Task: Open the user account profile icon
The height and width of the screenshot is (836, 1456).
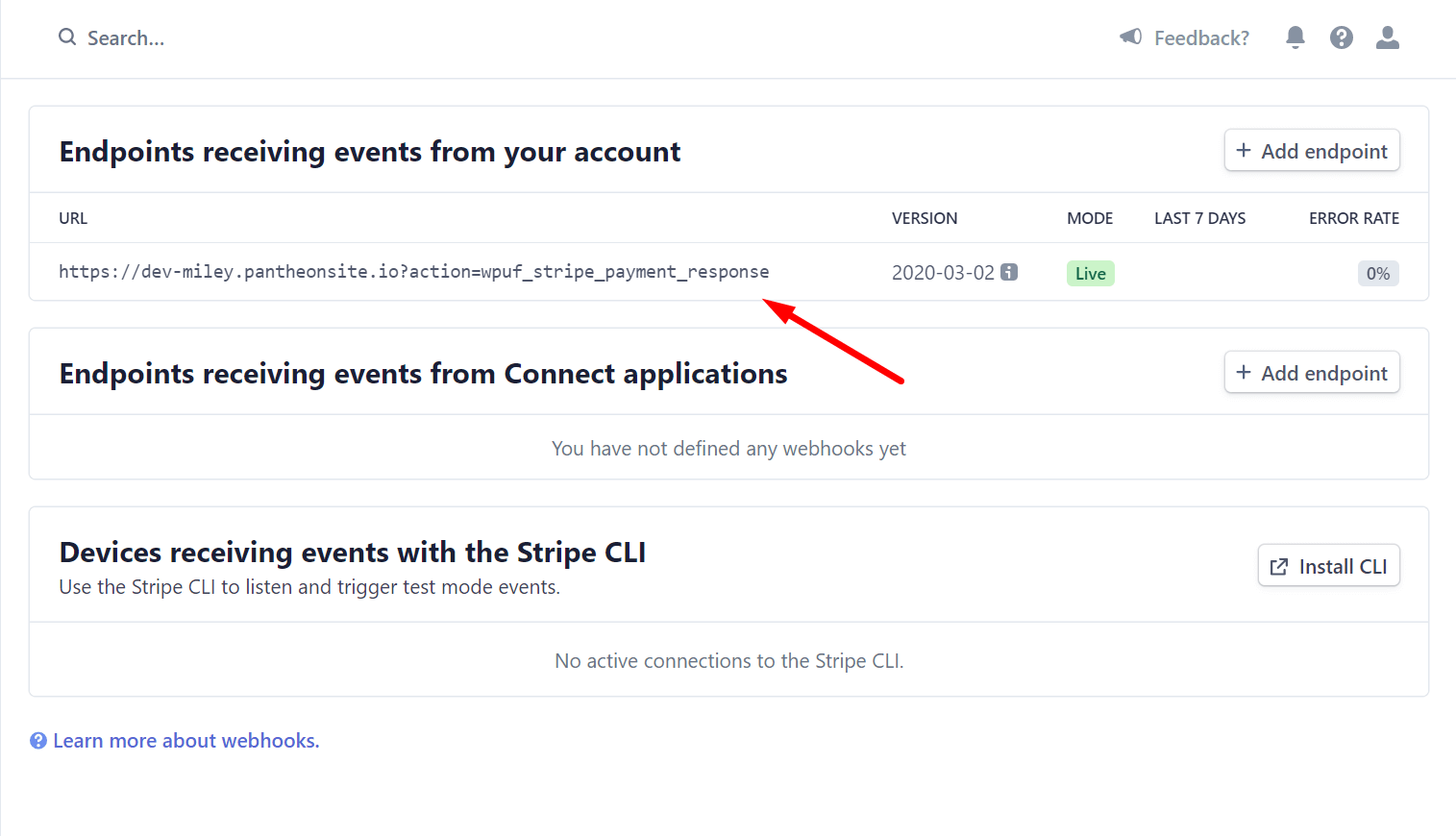Action: 1388,37
